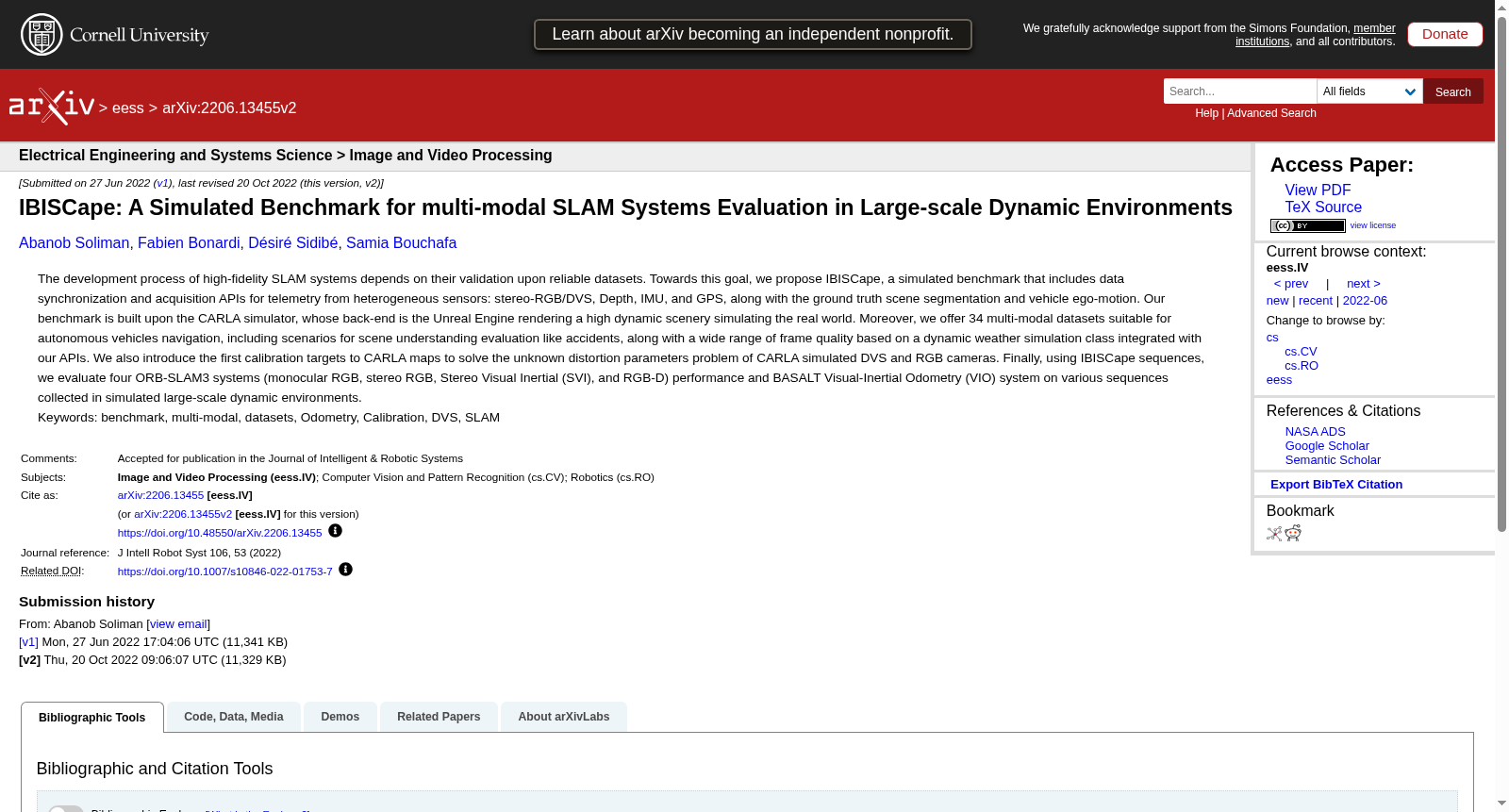Open the arXiv nonprofit announcement banner
Screen dimensions: 1509x812
pos(753,34)
